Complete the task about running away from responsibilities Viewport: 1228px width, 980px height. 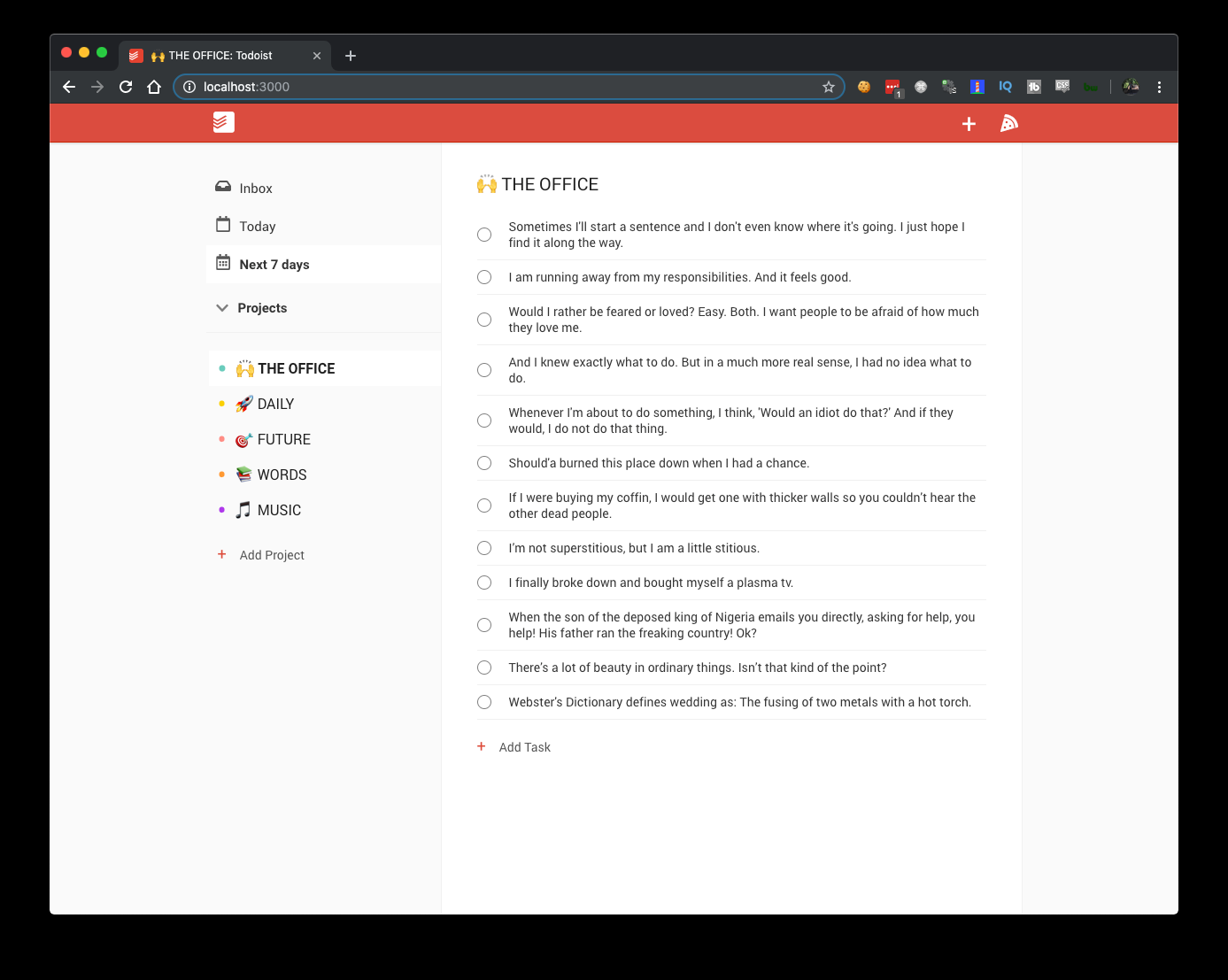(x=484, y=277)
